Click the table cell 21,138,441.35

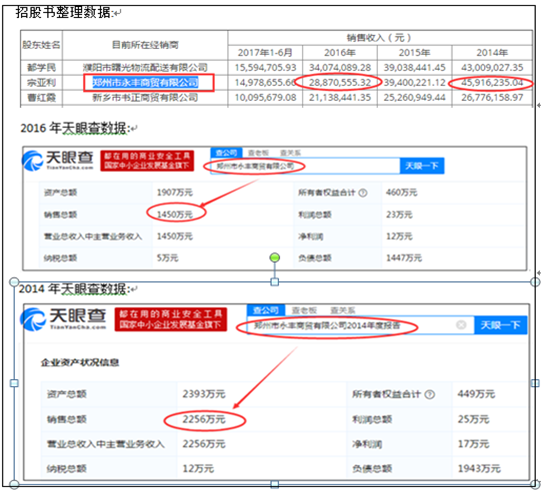point(340,98)
